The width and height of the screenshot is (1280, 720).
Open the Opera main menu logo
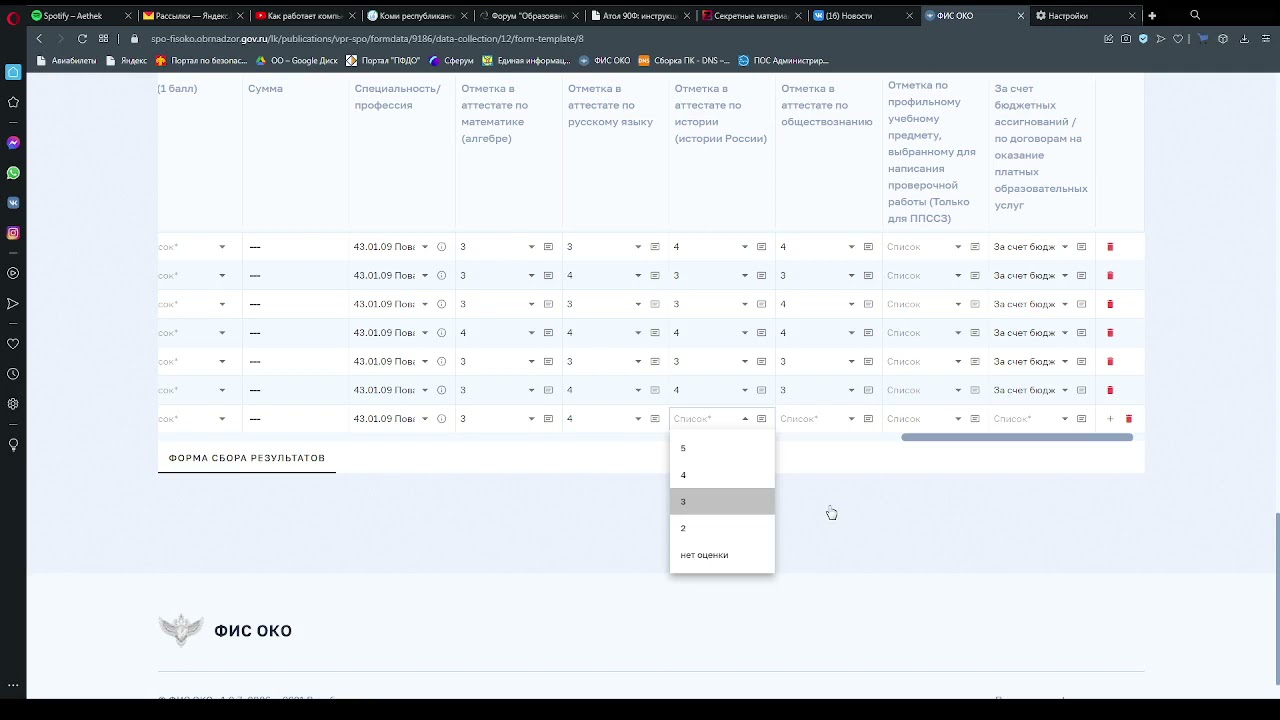(13, 17)
